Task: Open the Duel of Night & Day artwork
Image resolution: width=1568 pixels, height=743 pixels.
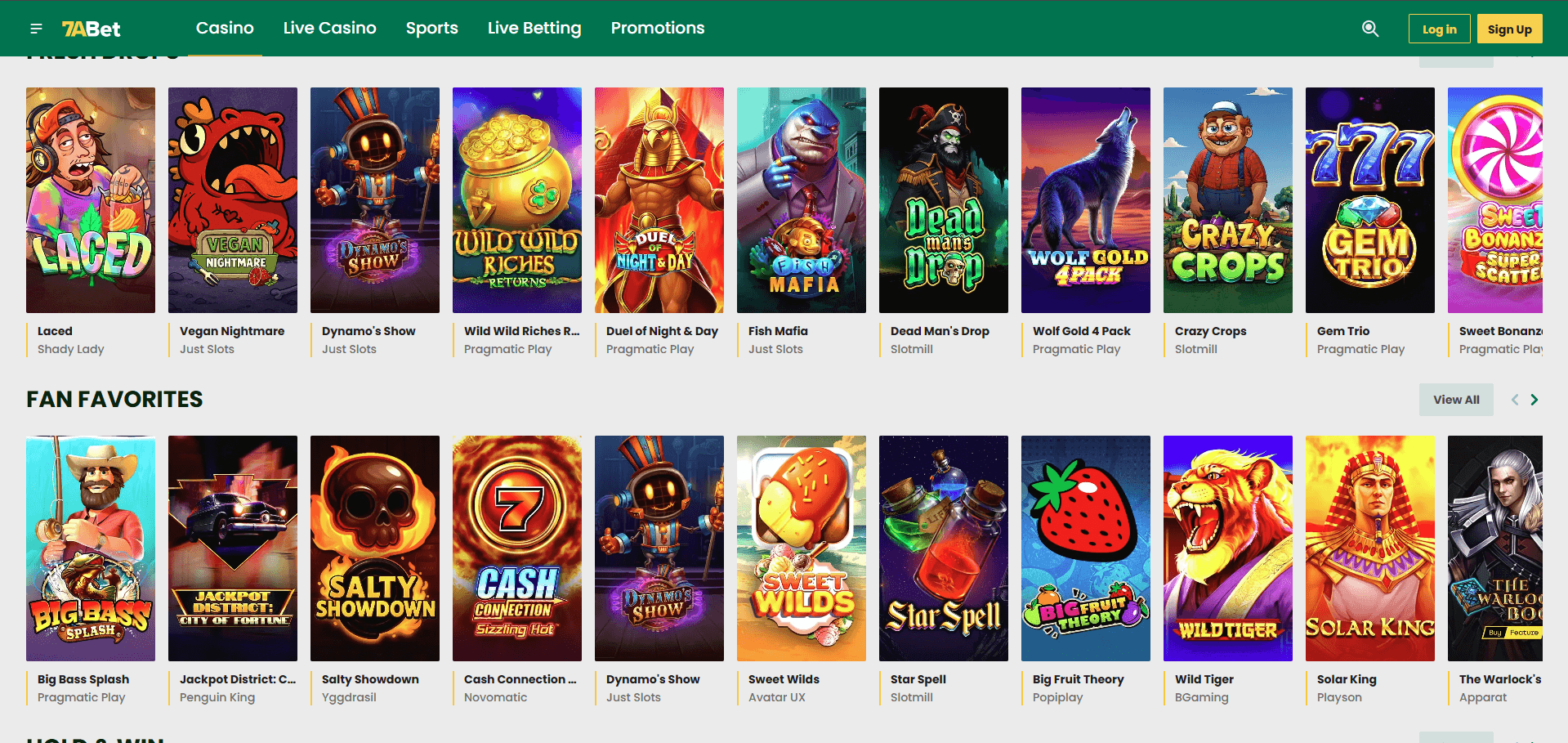Action: (659, 200)
